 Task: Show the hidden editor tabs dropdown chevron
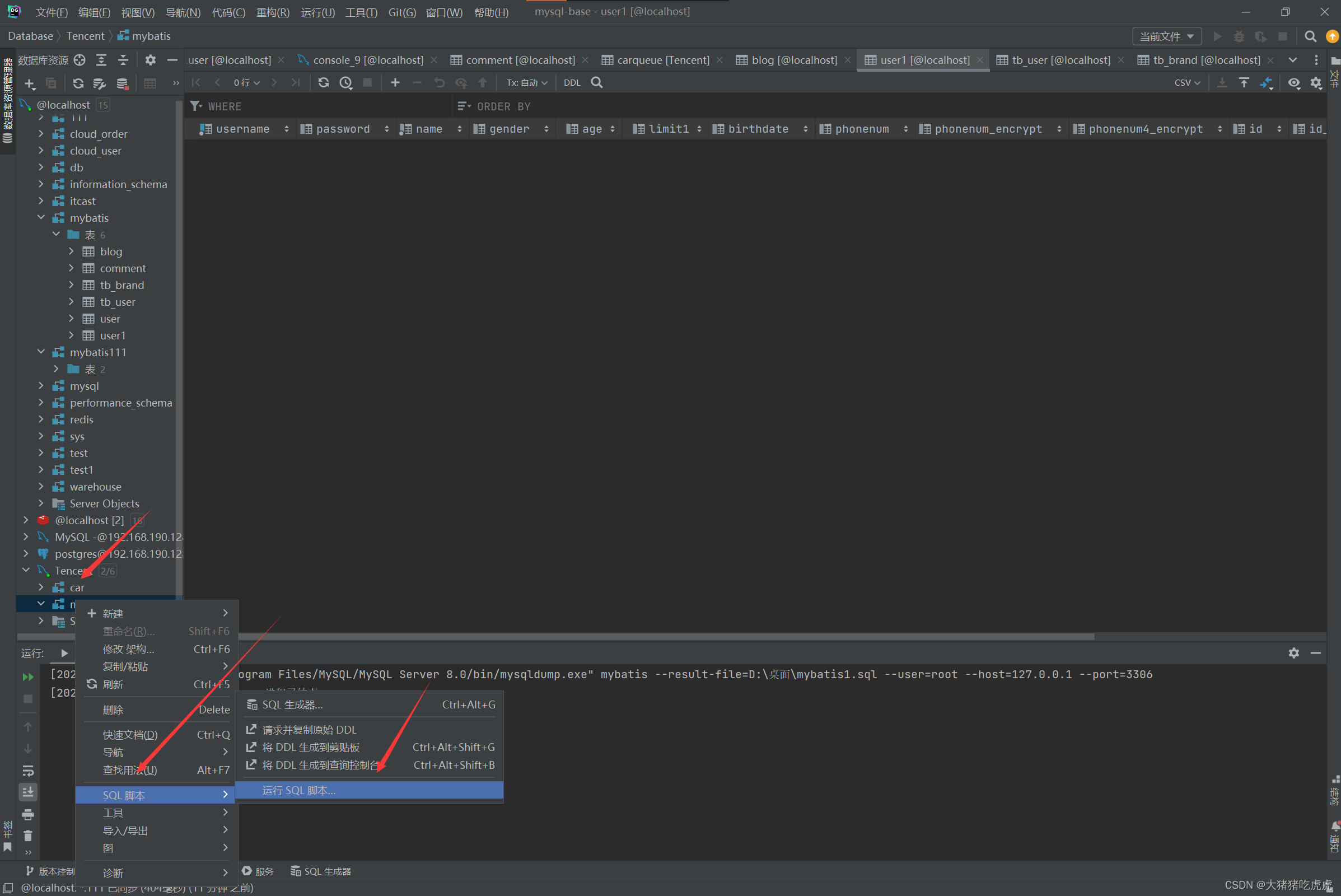pos(1292,60)
